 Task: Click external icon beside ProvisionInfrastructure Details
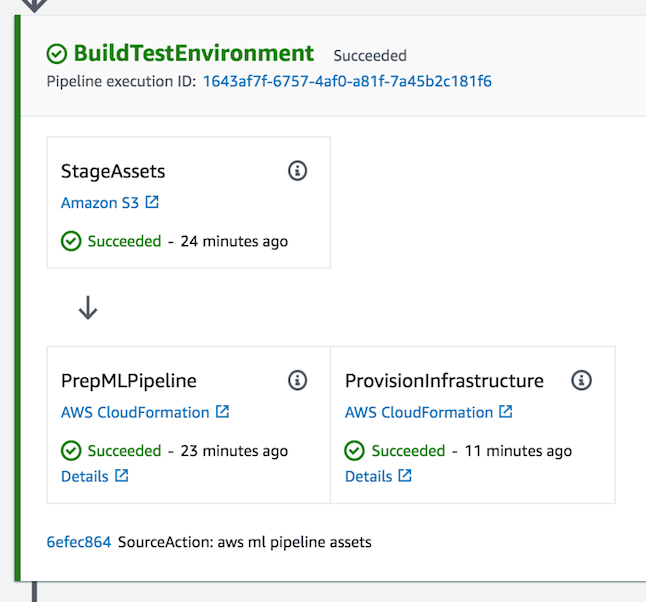(x=405, y=475)
